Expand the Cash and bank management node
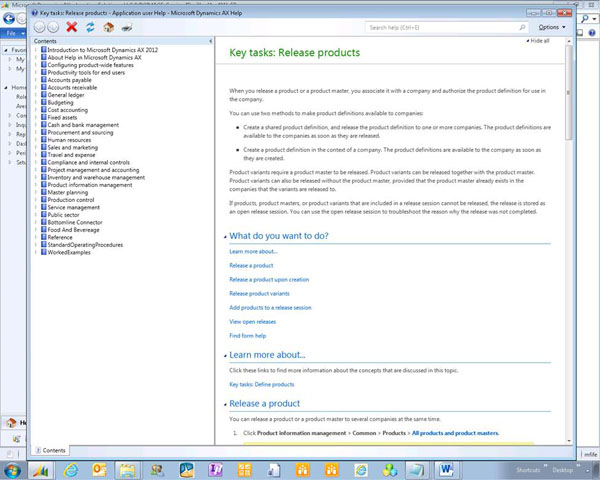This screenshot has height=480, width=600. [x=36, y=125]
